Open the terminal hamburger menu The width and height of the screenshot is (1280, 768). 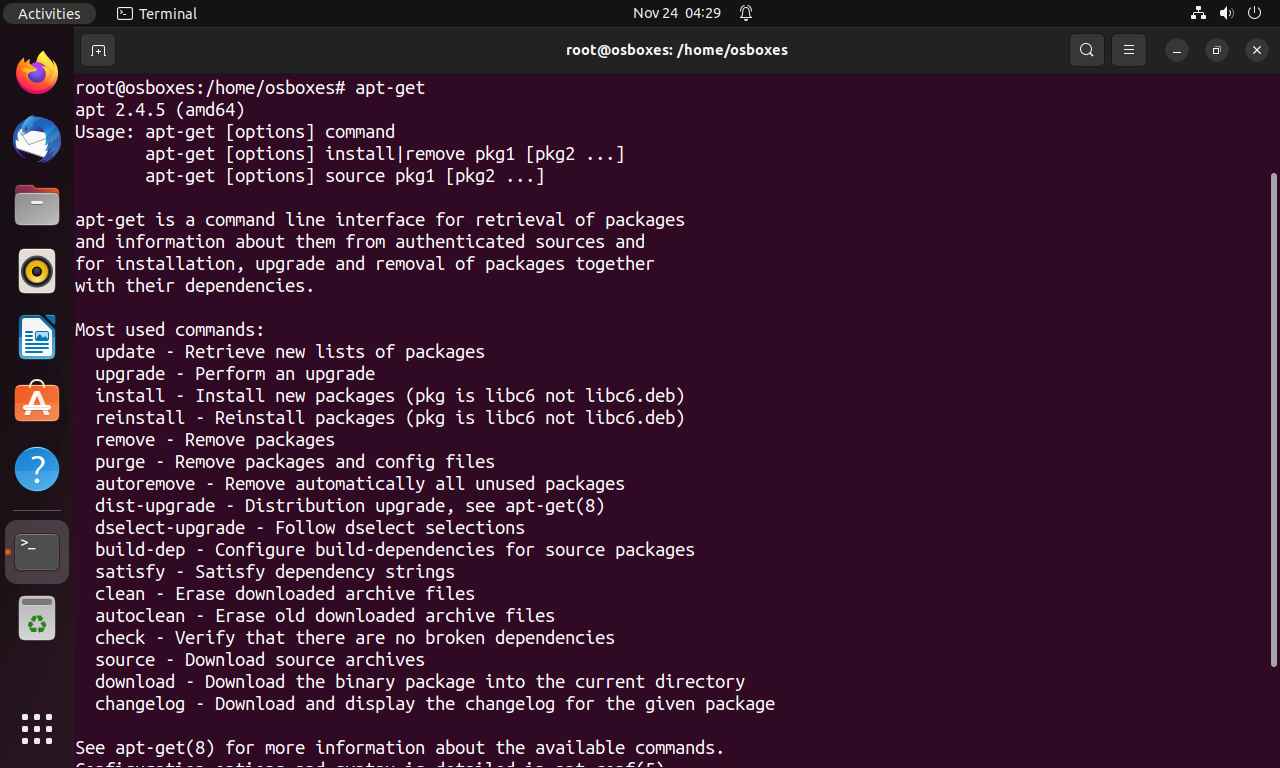(x=1129, y=50)
